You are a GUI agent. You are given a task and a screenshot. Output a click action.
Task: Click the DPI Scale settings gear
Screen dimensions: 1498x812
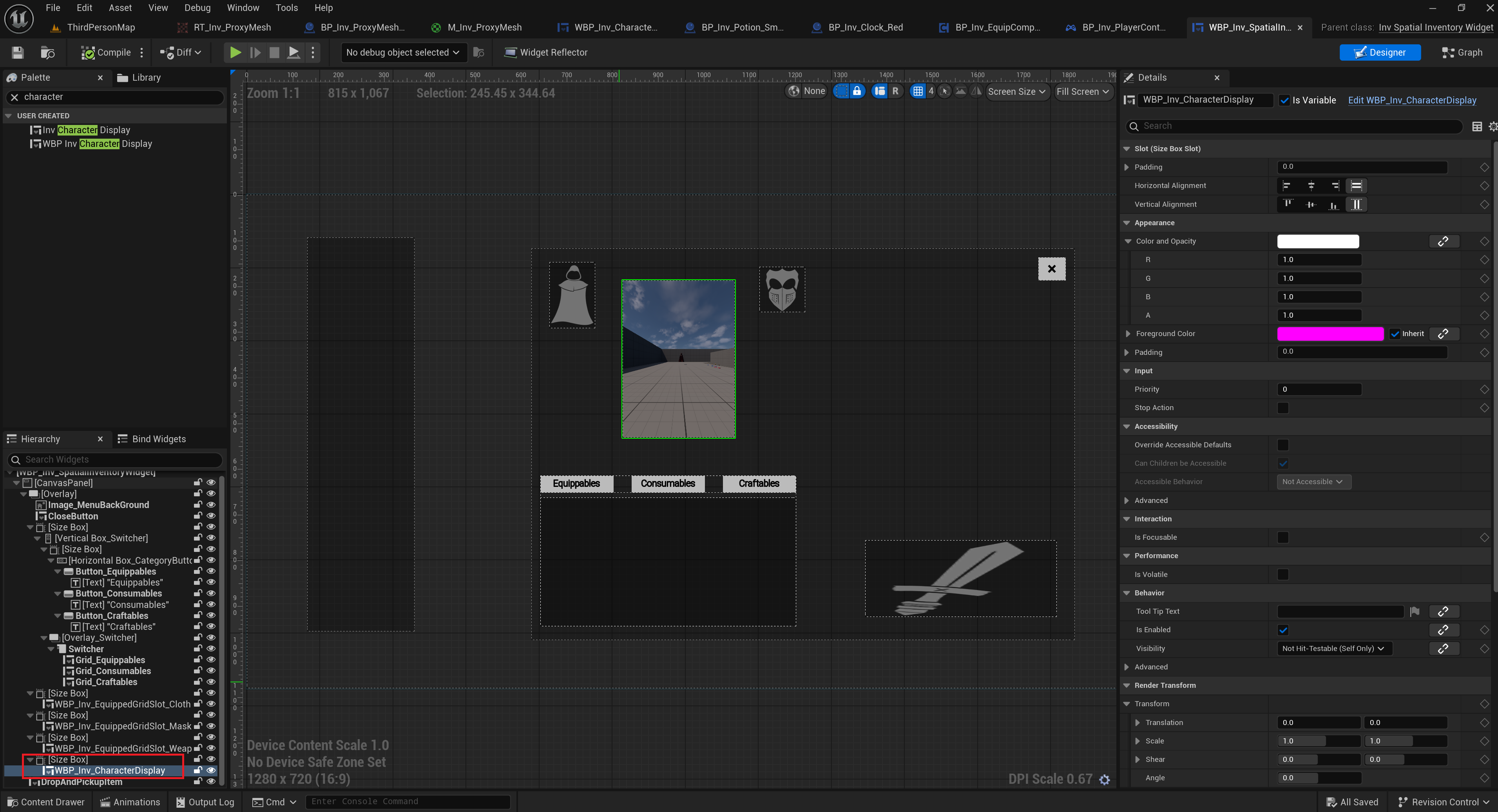[x=1104, y=779]
